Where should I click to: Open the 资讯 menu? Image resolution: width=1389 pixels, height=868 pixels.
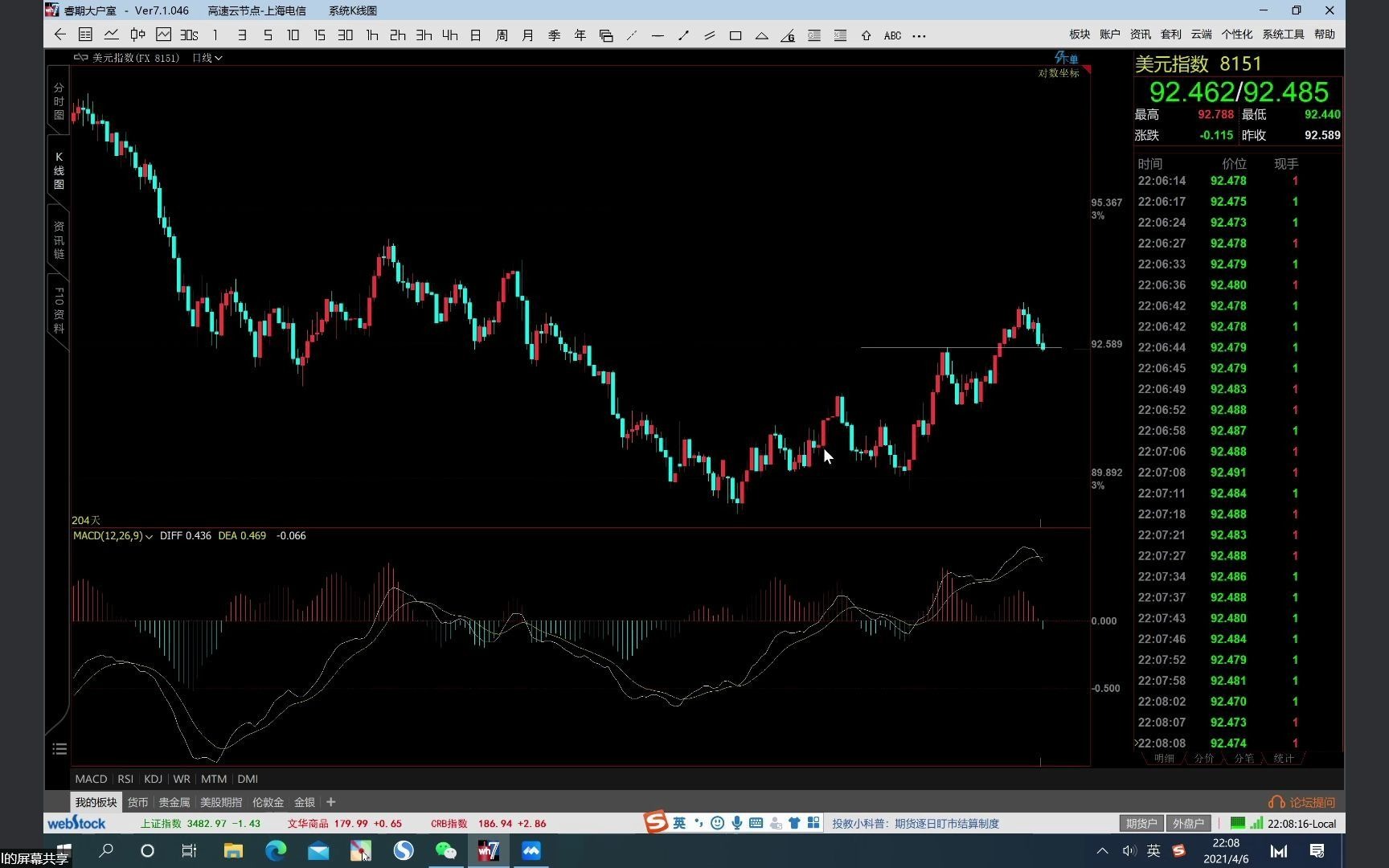coord(1141,35)
